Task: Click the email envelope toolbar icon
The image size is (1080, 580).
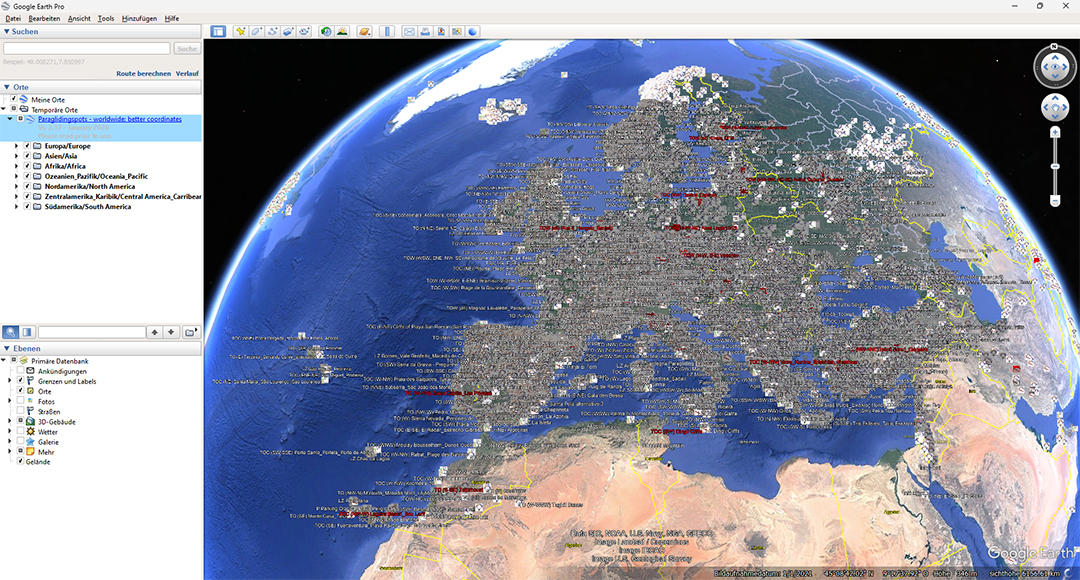Action: coord(409,31)
